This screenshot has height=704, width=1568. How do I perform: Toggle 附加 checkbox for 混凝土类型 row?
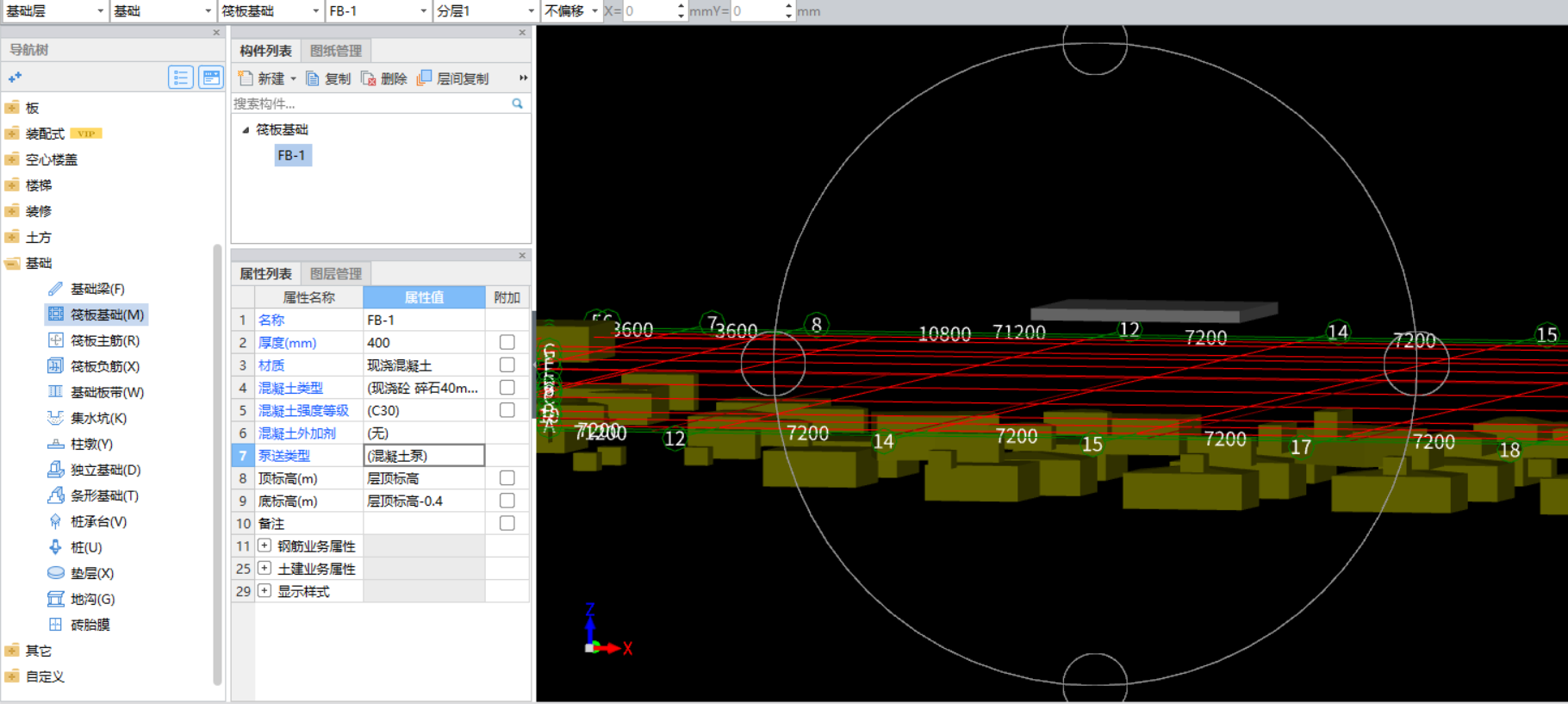(507, 388)
